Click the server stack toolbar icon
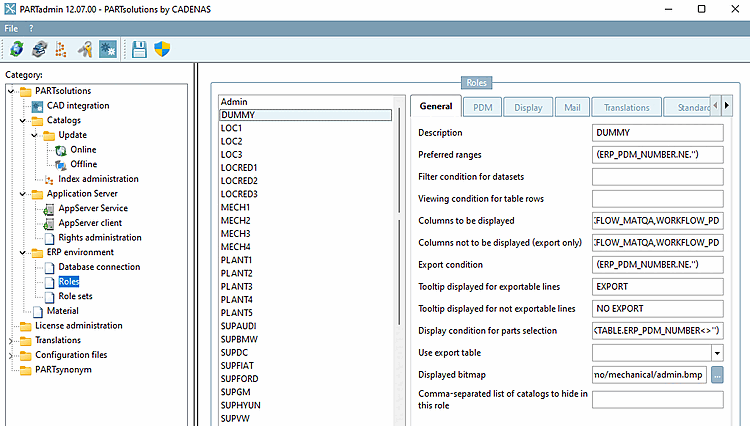The height and width of the screenshot is (426, 750). coord(39,49)
